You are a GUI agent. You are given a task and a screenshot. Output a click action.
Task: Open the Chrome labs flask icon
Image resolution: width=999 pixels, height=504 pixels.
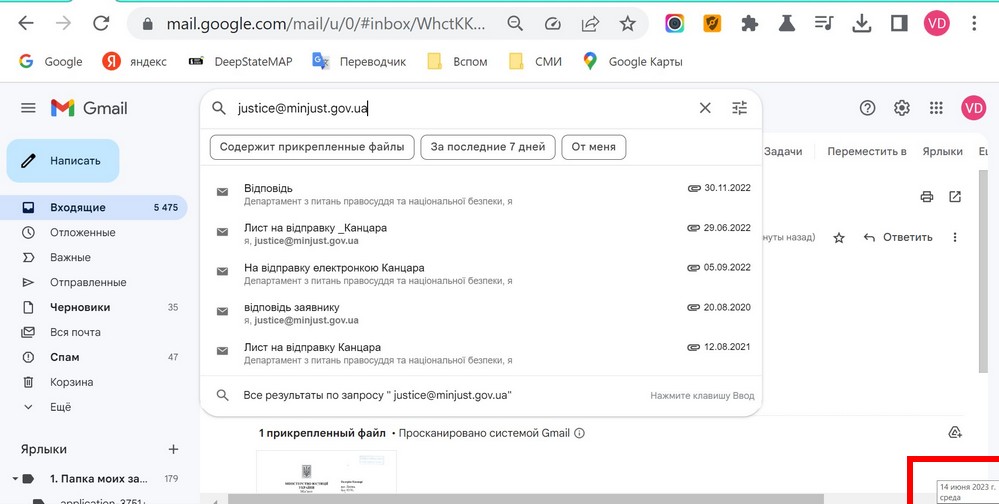point(787,24)
